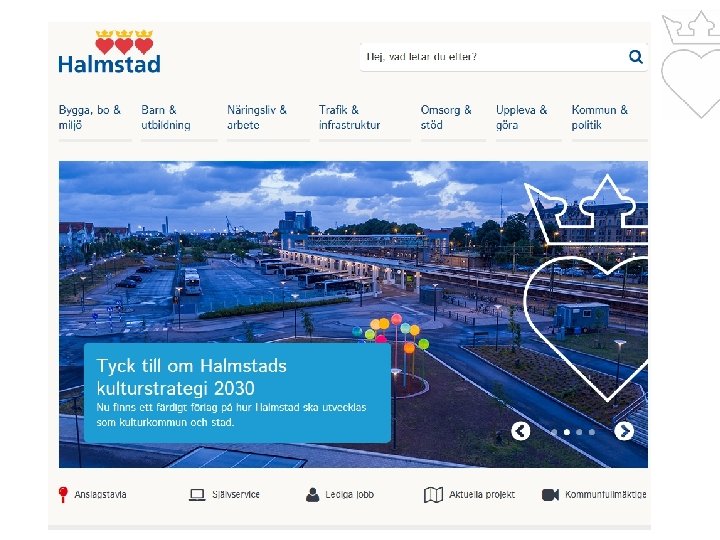This screenshot has width=720, height=540.
Task: Advance carousel with right arrow button
Action: pyautogui.click(x=624, y=431)
